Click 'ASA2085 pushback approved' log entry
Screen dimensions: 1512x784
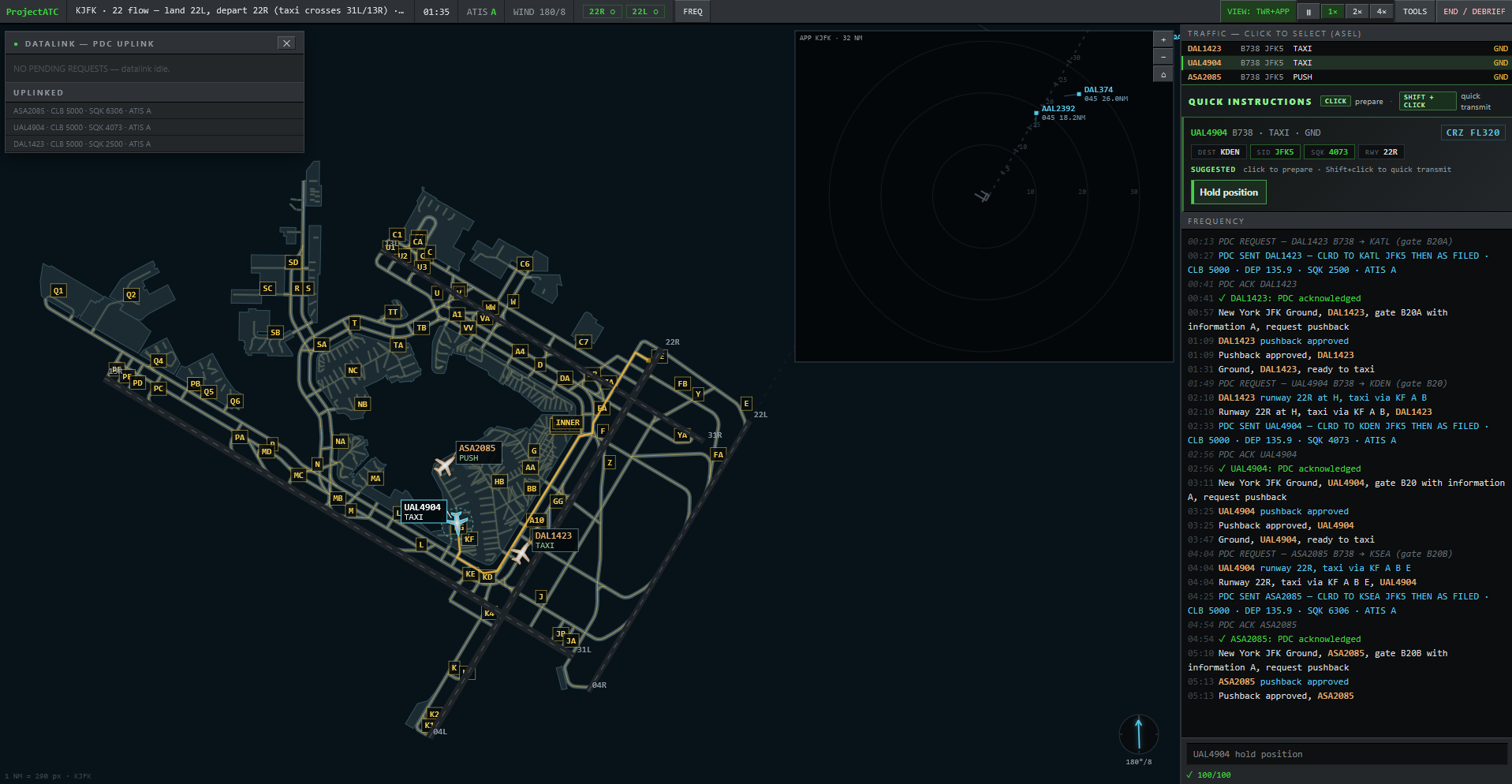point(1283,682)
